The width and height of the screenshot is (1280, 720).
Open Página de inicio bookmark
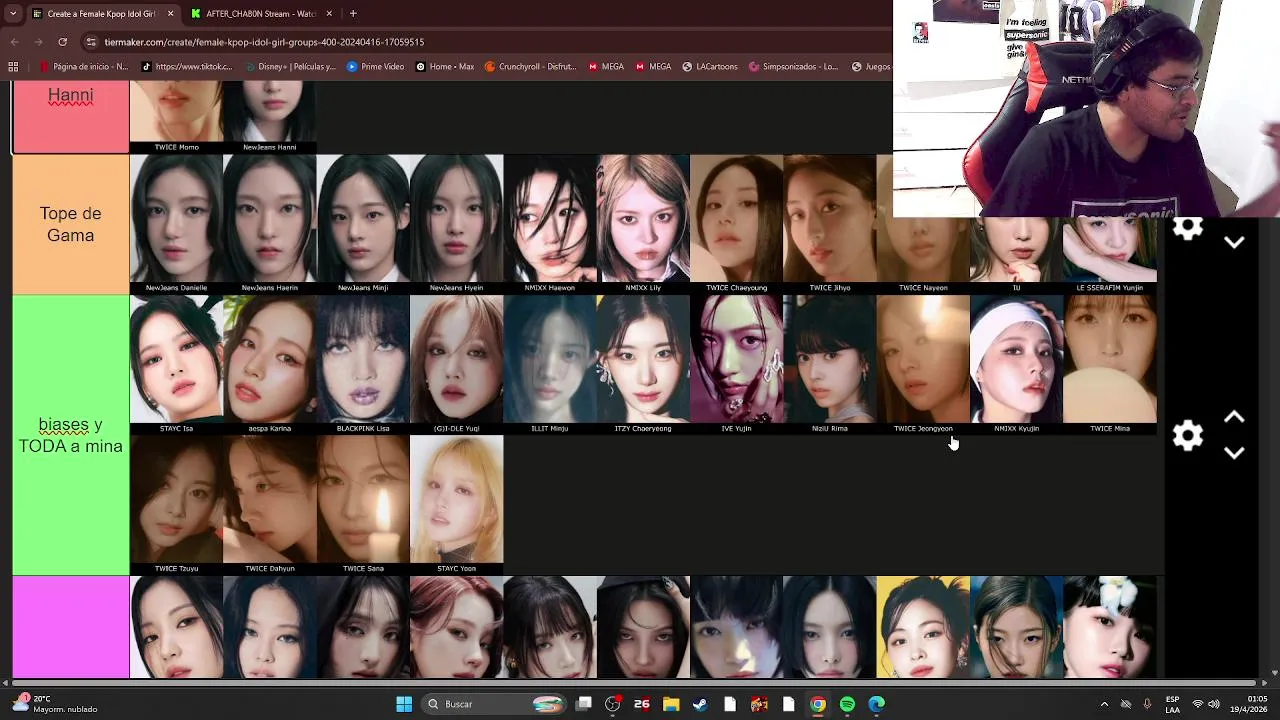(84, 67)
